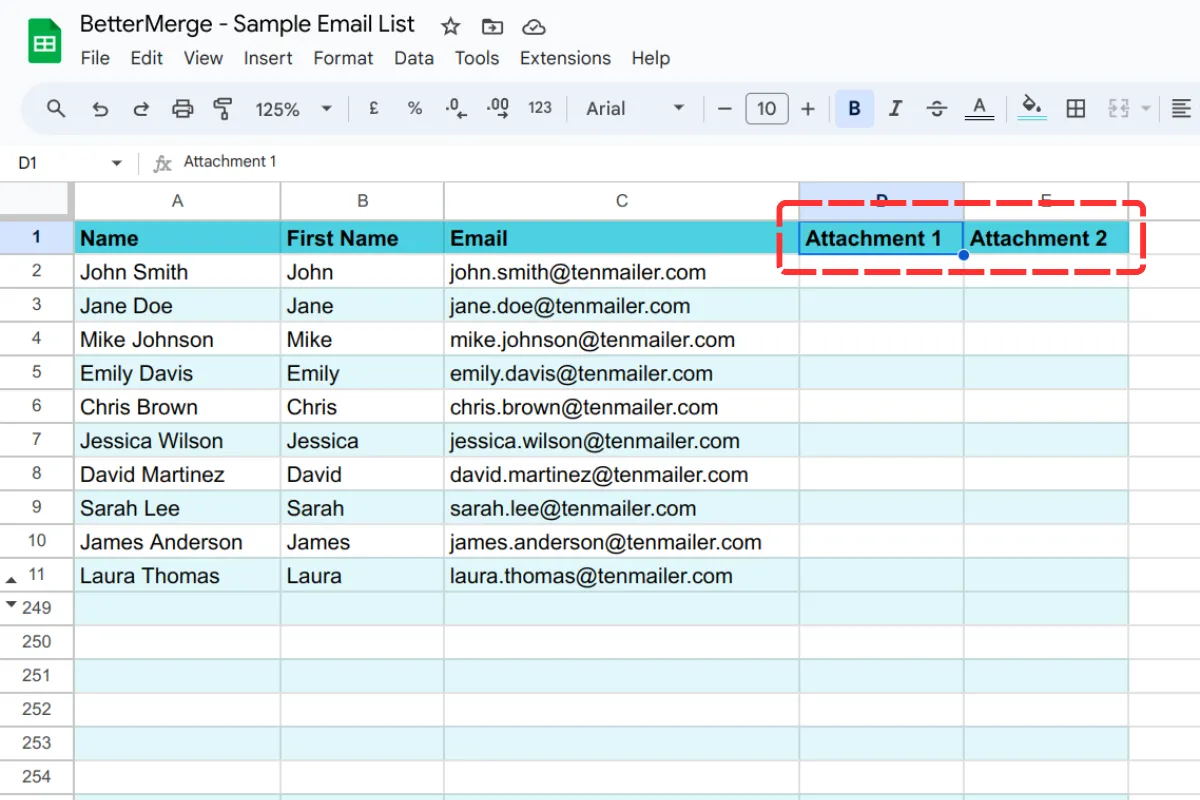The image size is (1200, 800).
Task: Apply currency format to selection
Action: [373, 108]
